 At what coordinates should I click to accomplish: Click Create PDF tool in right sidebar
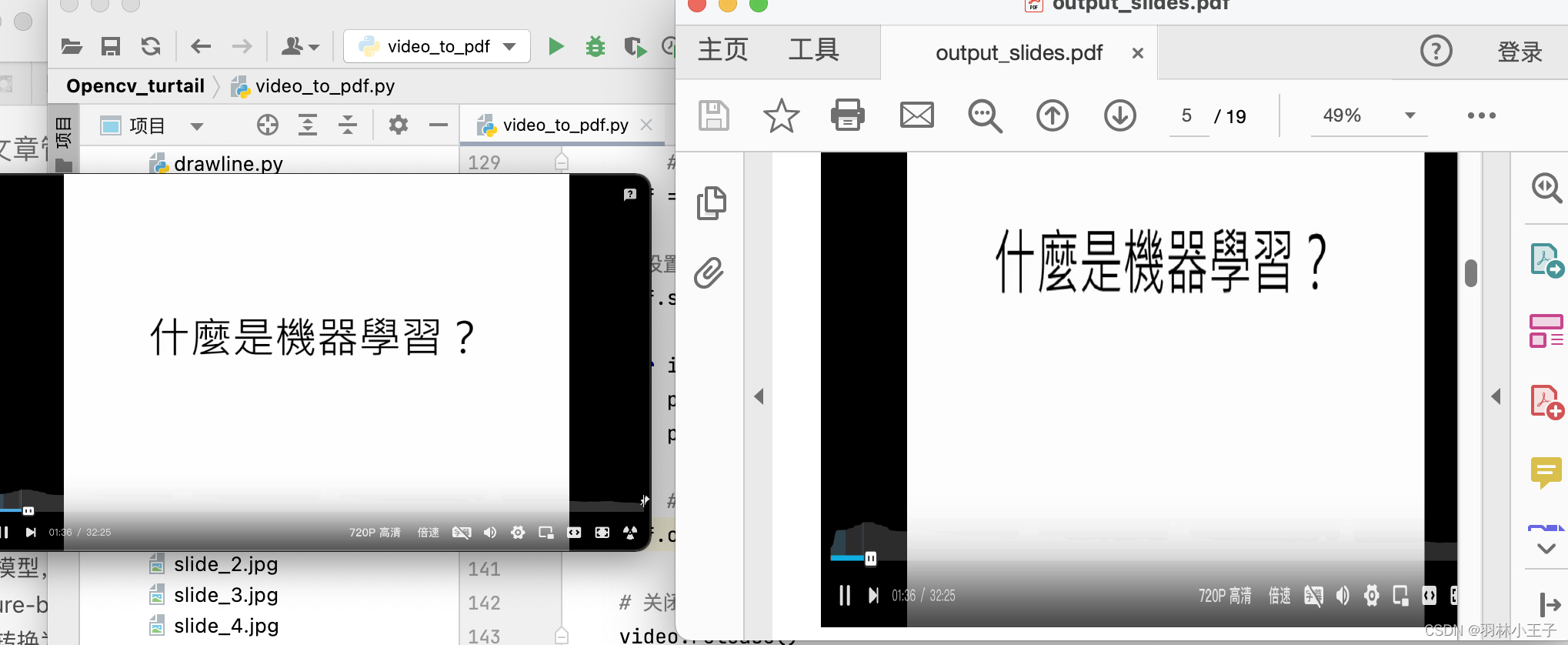[1546, 403]
